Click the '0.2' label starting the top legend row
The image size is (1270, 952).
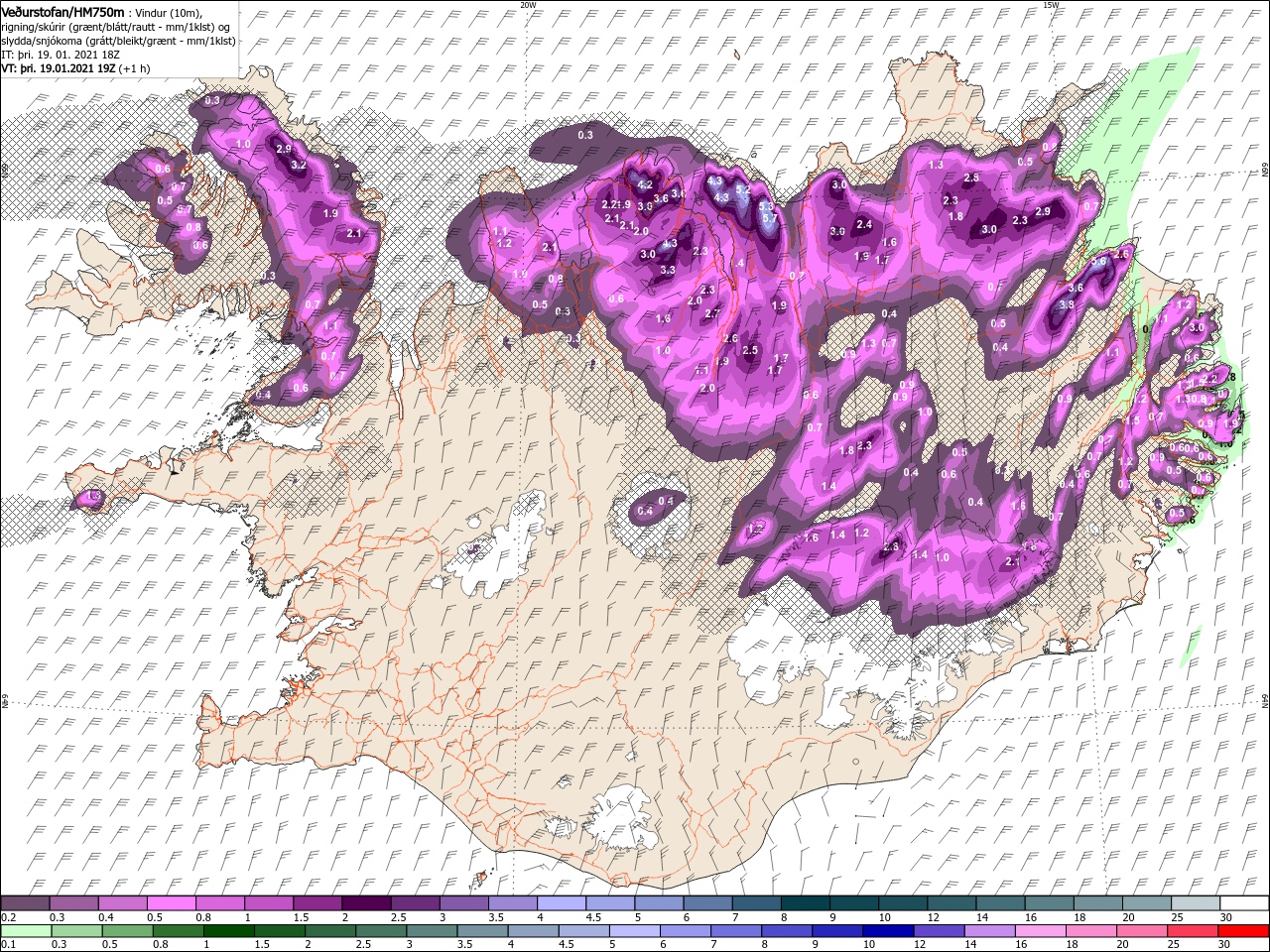click(x=9, y=917)
